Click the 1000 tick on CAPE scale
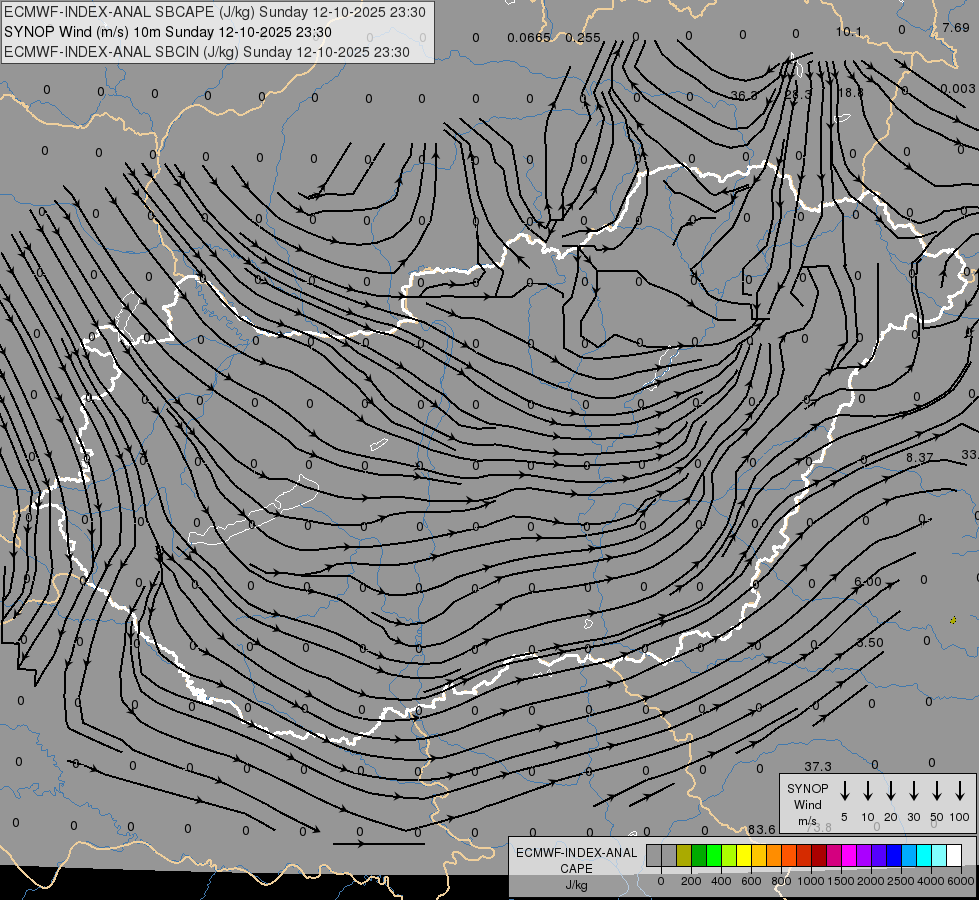This screenshot has height=900, width=979. tap(811, 881)
